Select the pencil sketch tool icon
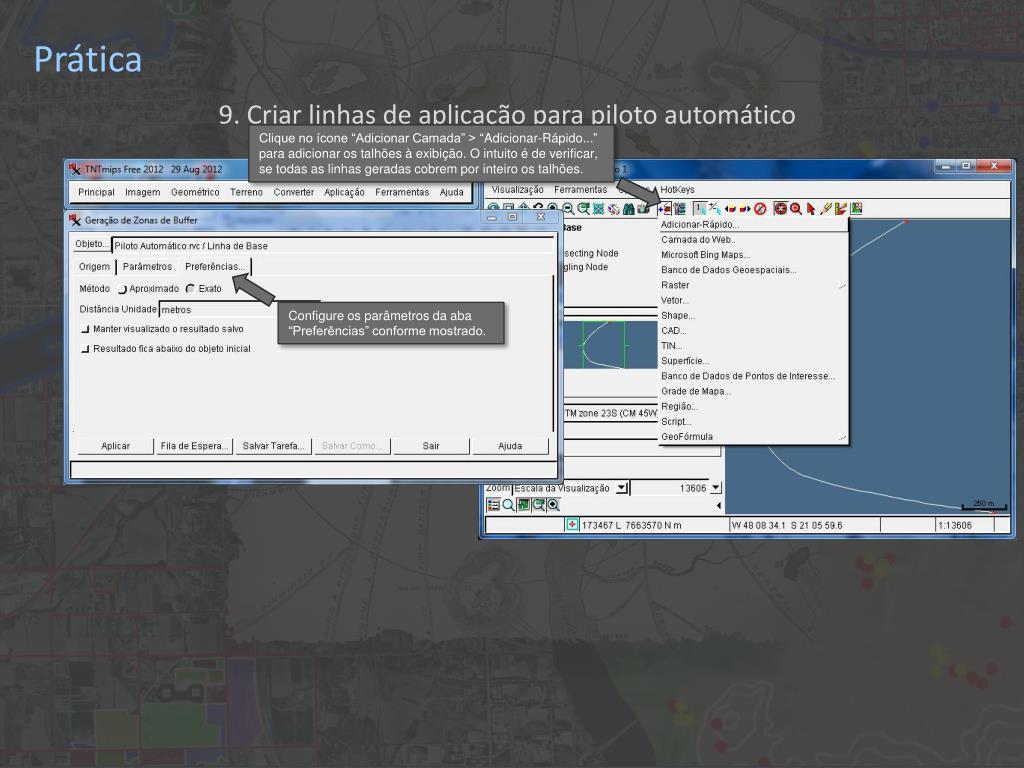 pyautogui.click(x=826, y=209)
